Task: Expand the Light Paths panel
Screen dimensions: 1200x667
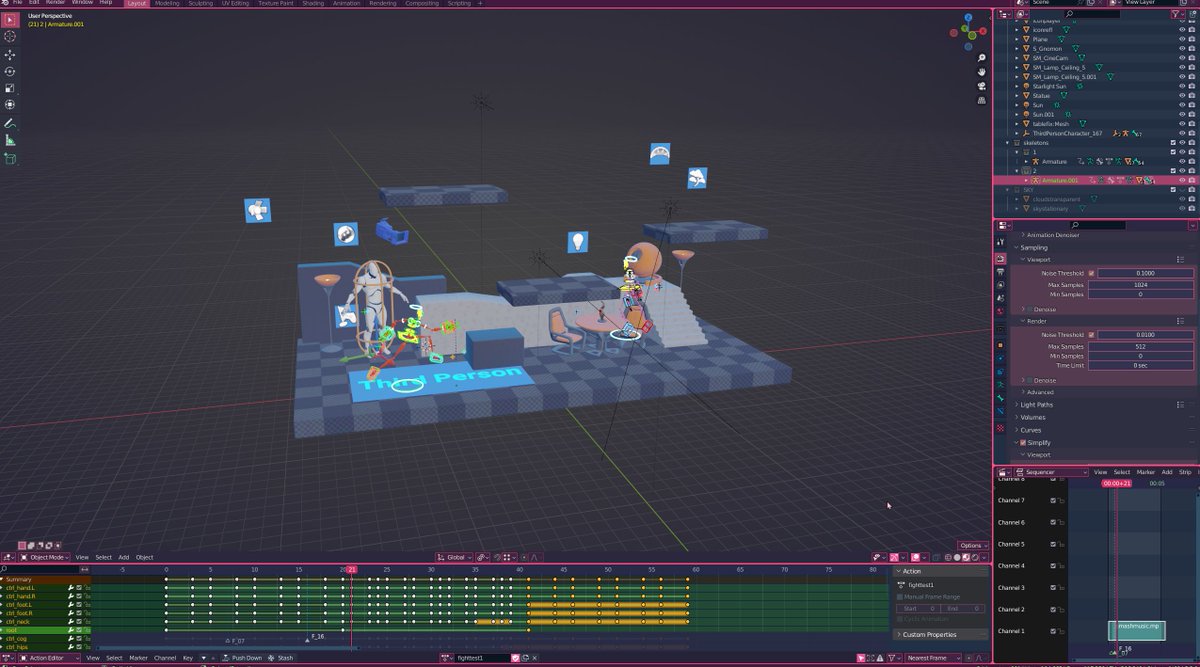Action: (1037, 405)
